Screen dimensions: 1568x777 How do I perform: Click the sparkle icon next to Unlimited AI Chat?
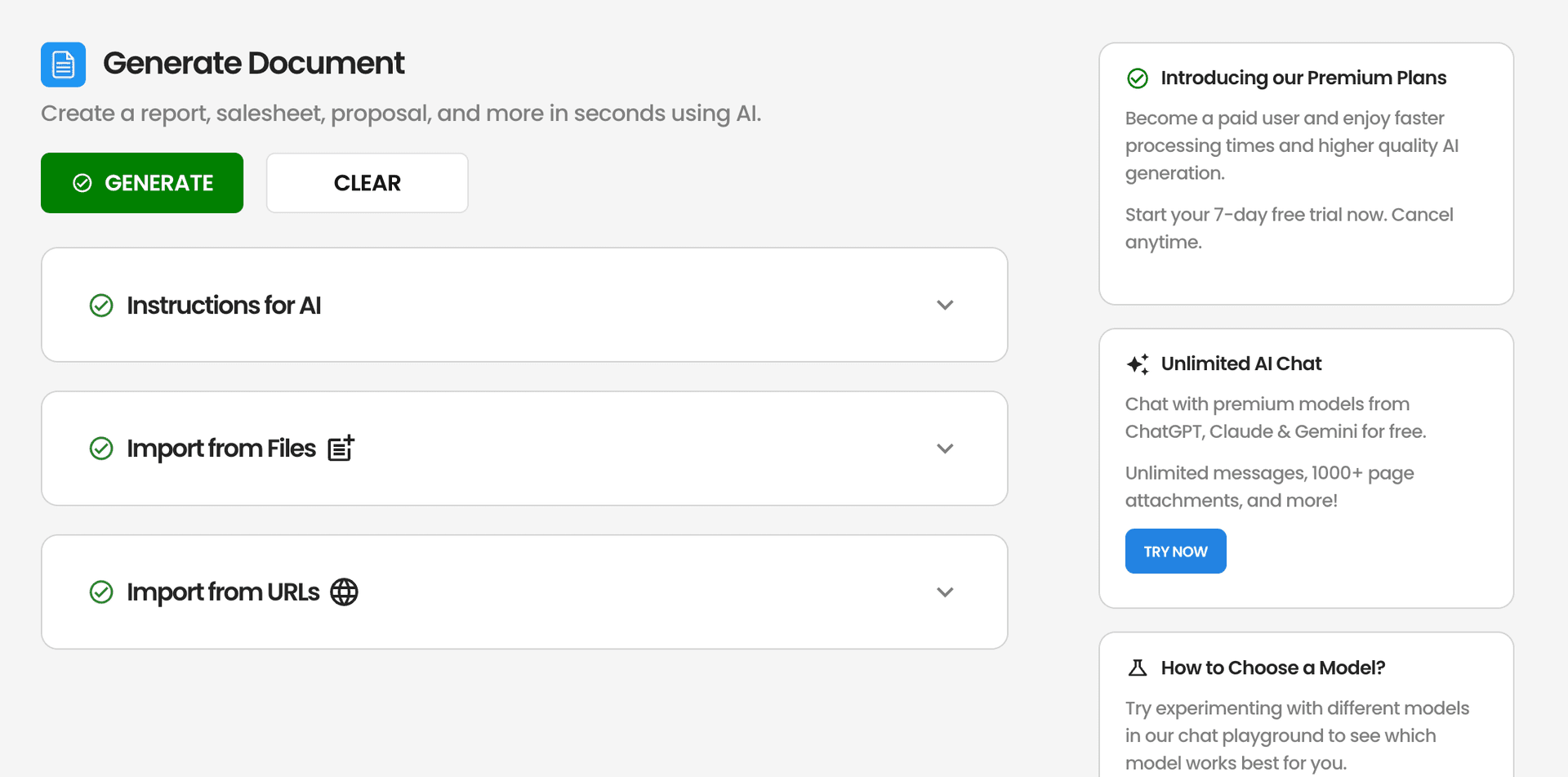pyautogui.click(x=1138, y=364)
